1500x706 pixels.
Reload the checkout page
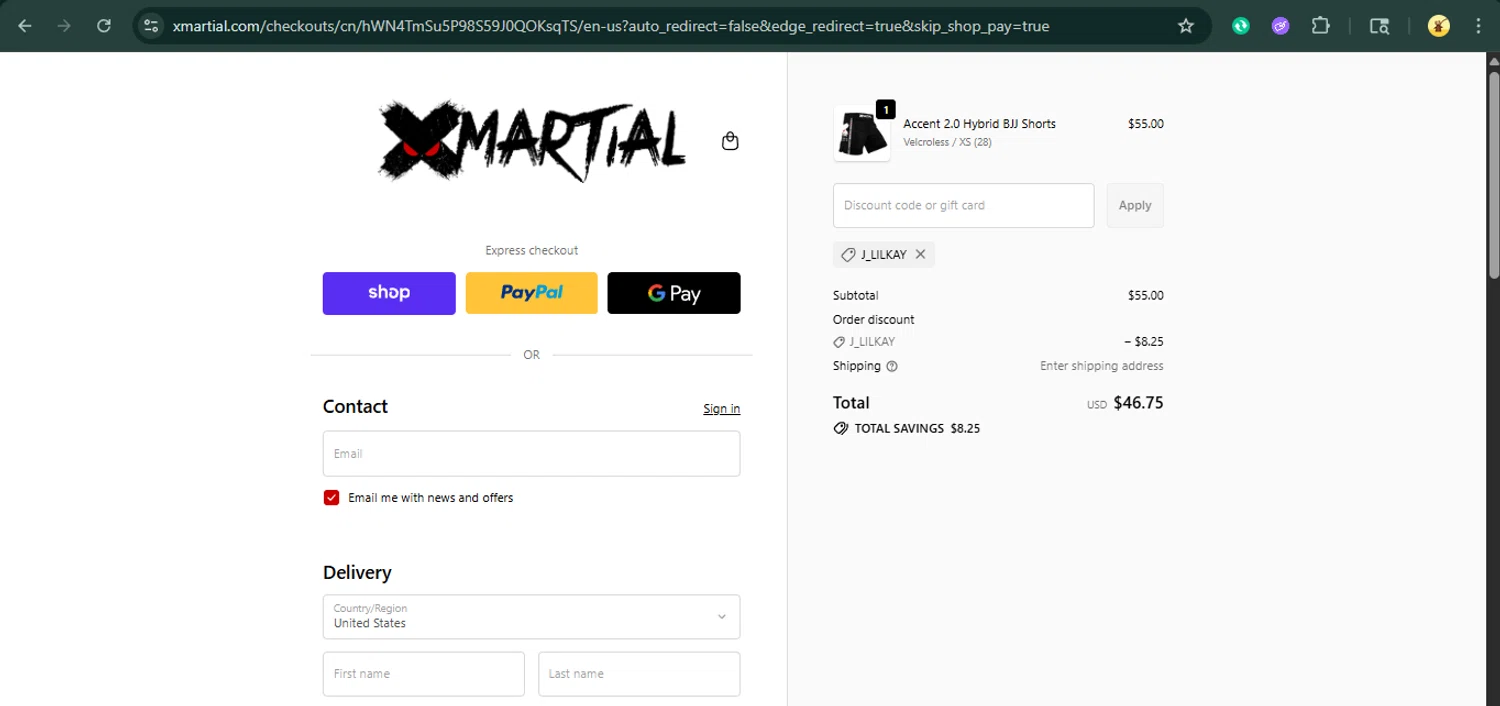pos(104,26)
